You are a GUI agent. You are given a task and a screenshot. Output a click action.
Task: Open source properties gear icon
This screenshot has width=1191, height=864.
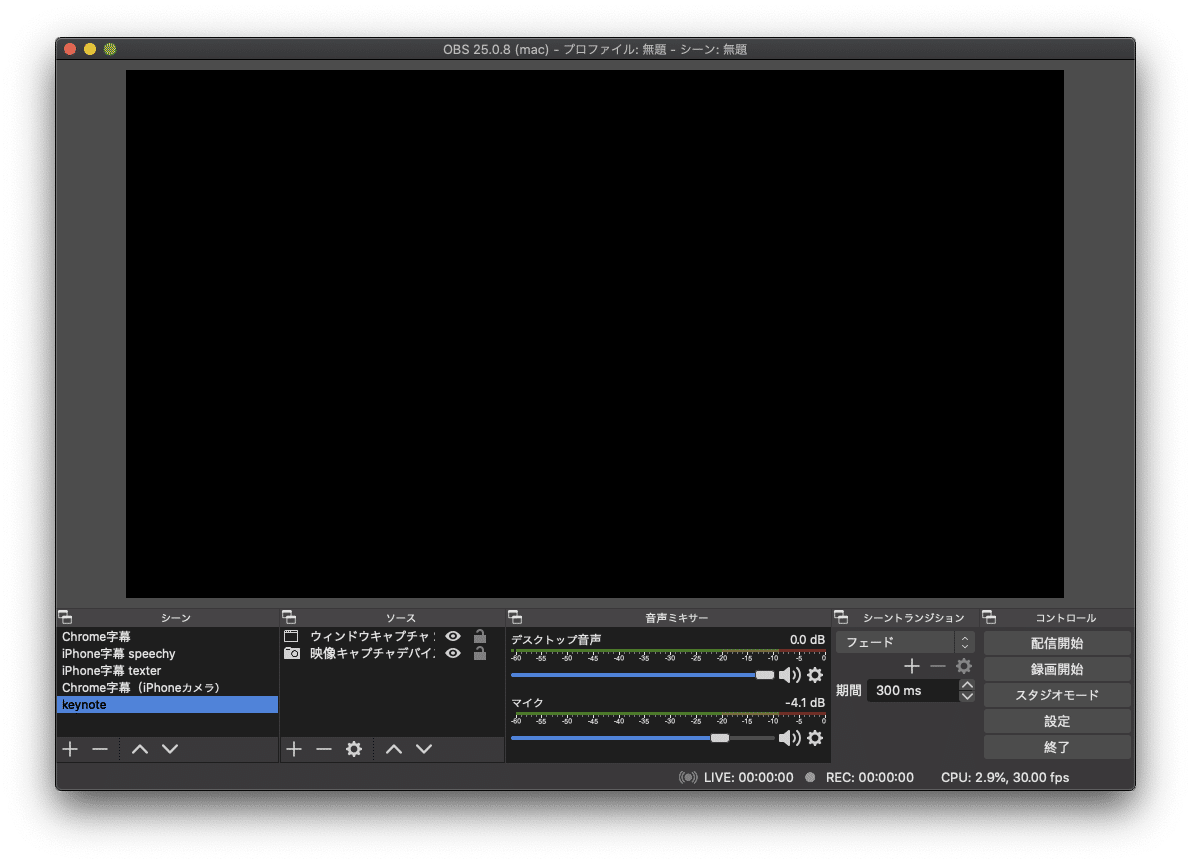coord(354,749)
